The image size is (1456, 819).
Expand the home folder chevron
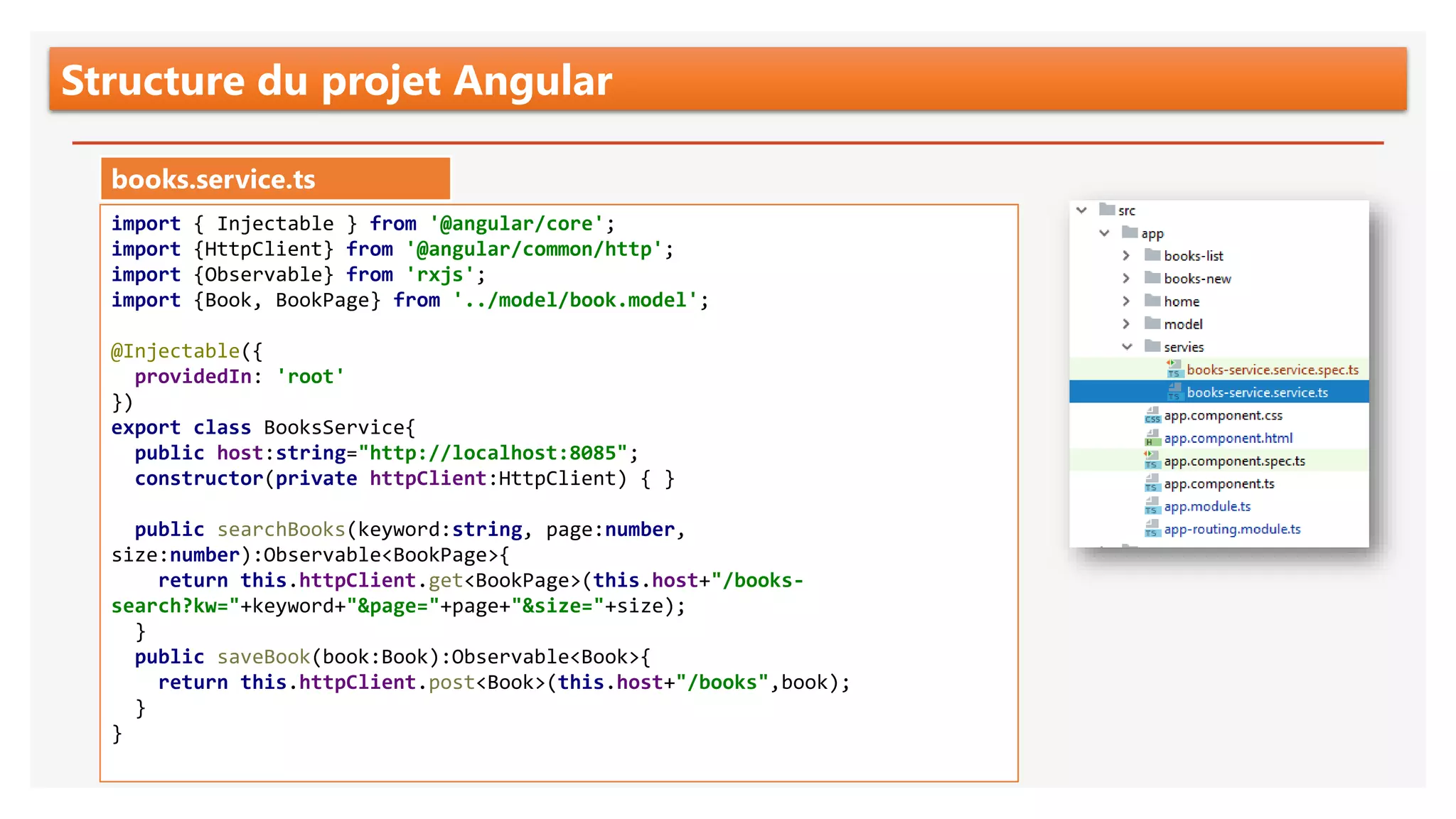pyautogui.click(x=1126, y=301)
